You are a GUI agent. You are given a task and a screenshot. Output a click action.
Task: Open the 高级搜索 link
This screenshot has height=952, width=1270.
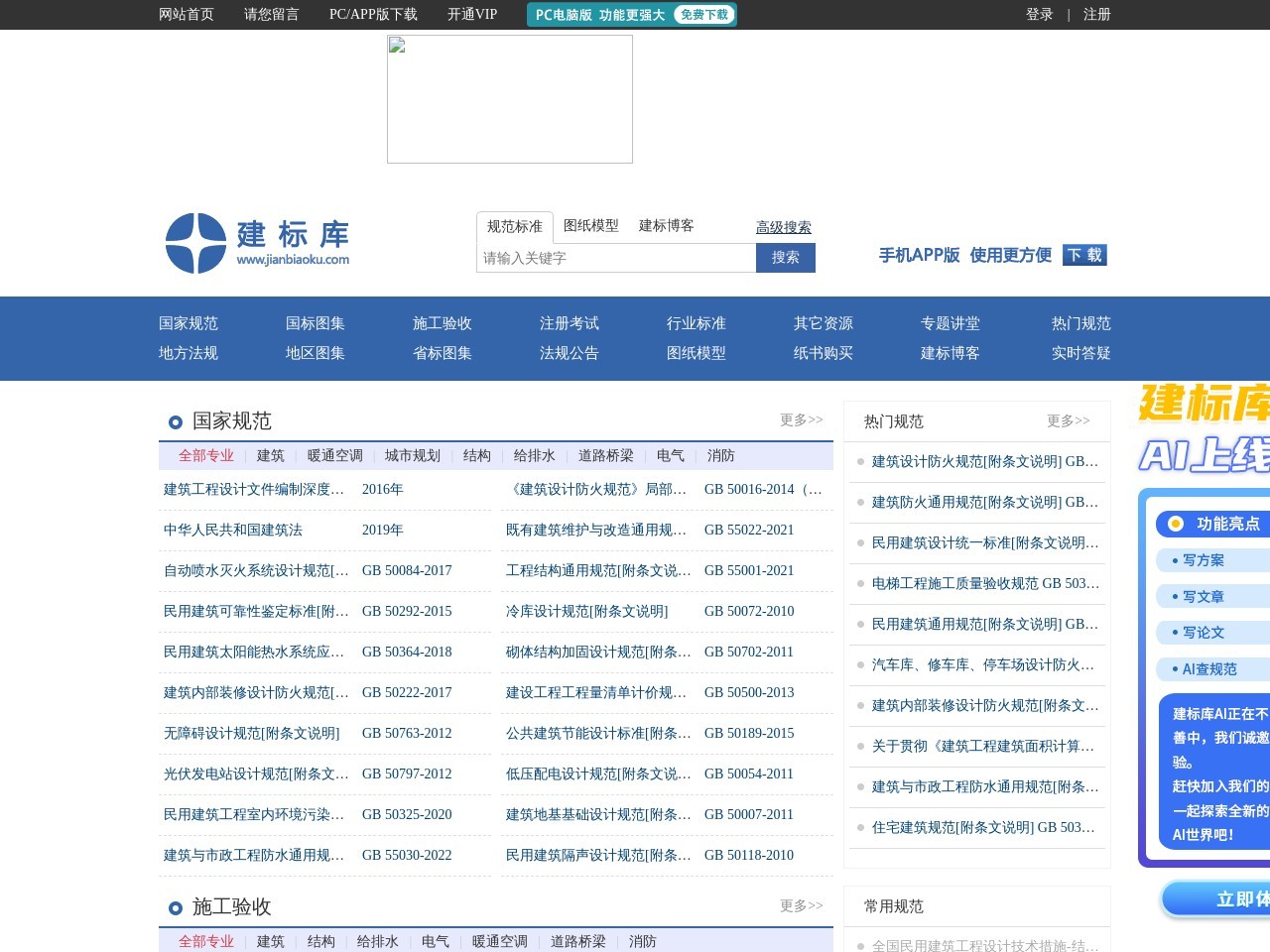784,228
